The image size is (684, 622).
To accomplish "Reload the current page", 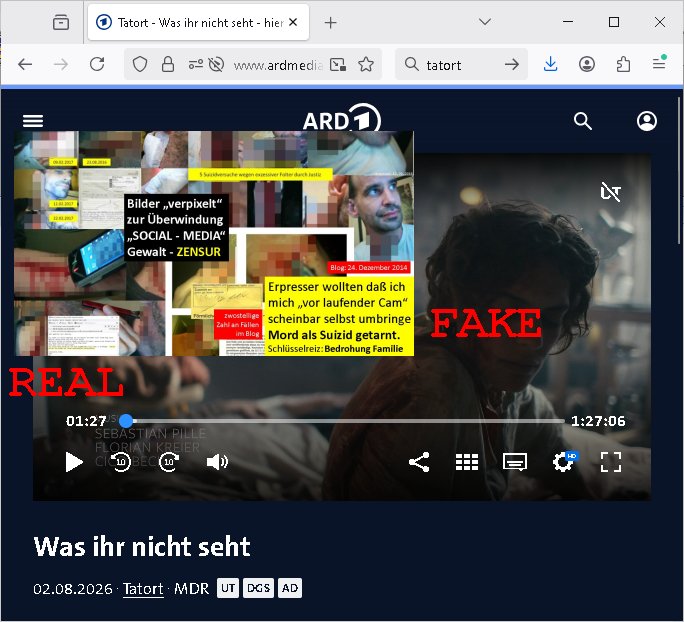I will (97, 65).
